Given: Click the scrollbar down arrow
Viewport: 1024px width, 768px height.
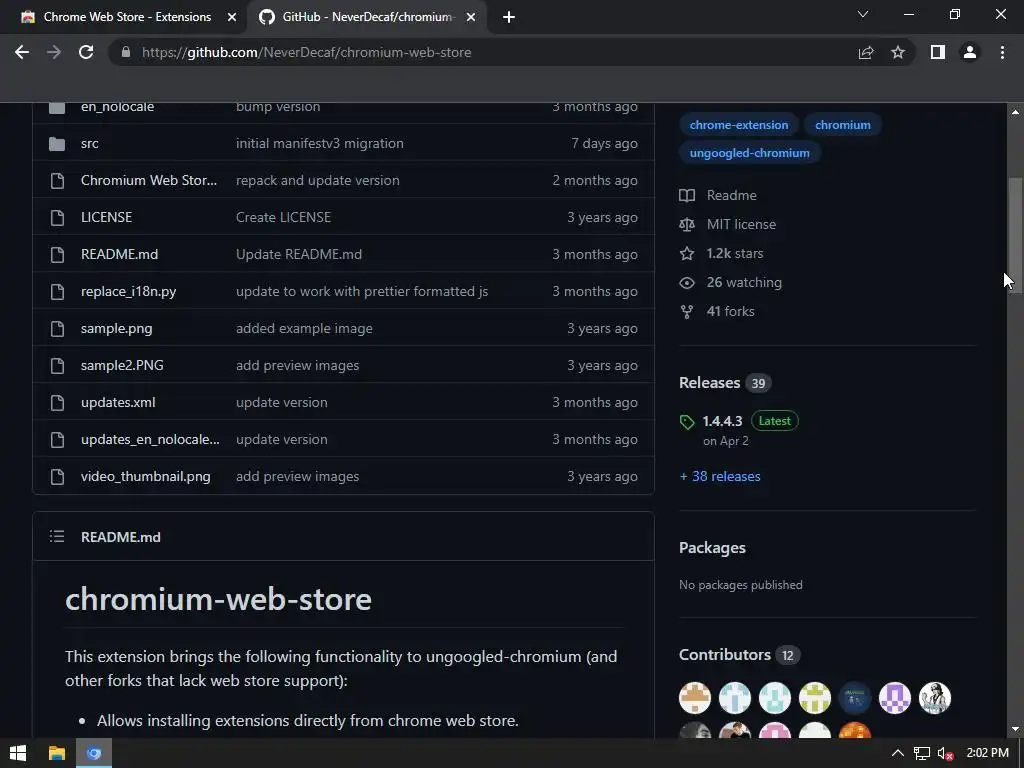Looking at the screenshot, I should pos(1015,729).
